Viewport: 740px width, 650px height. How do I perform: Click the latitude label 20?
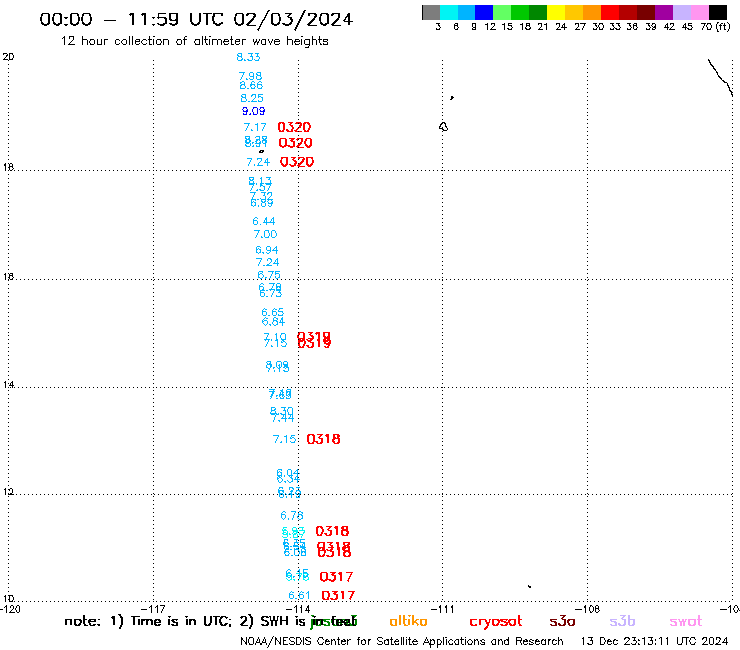click(x=8, y=57)
